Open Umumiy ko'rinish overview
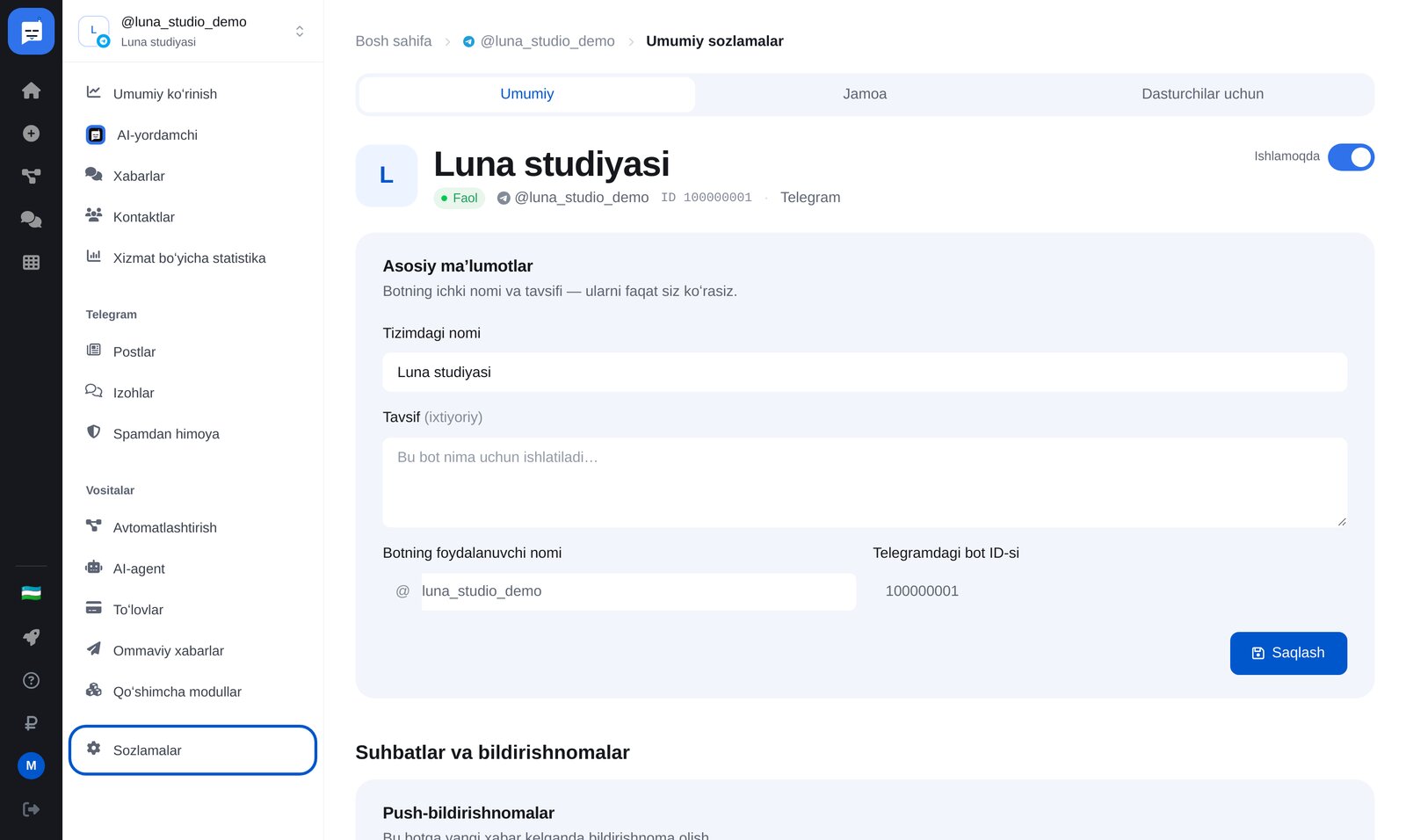 [192, 93]
